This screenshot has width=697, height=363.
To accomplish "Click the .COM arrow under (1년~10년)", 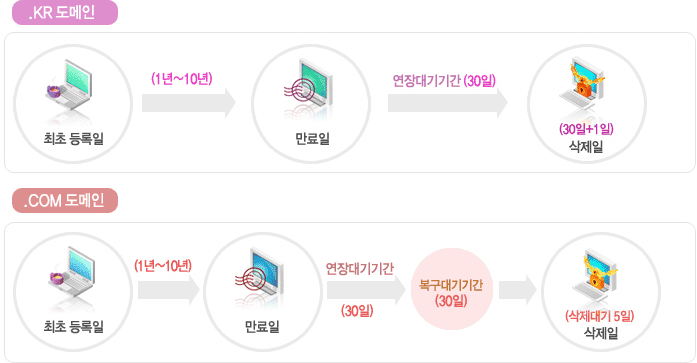I will pyautogui.click(x=169, y=290).
